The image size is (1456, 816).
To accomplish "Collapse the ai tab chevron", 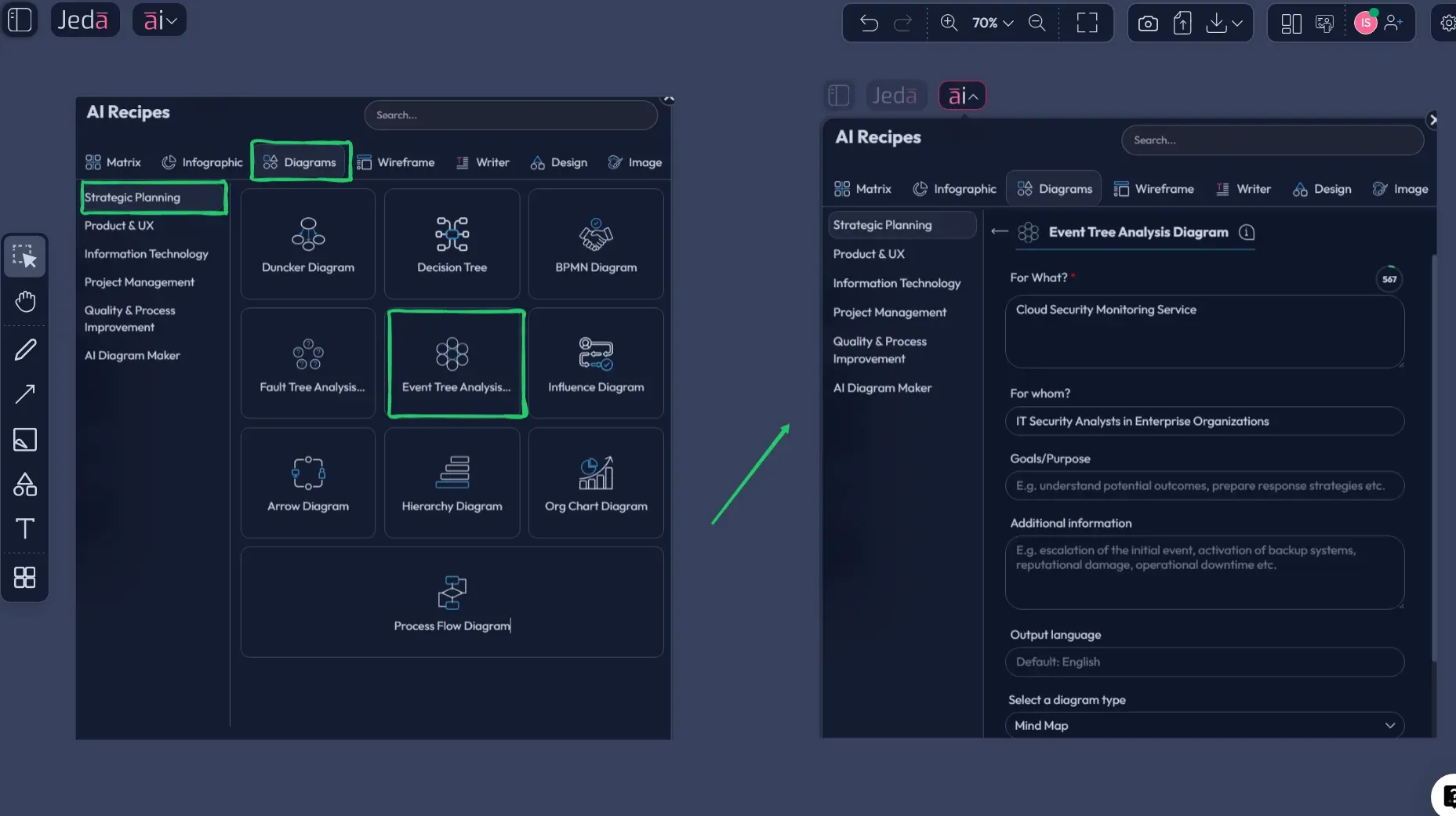I will click(x=974, y=95).
